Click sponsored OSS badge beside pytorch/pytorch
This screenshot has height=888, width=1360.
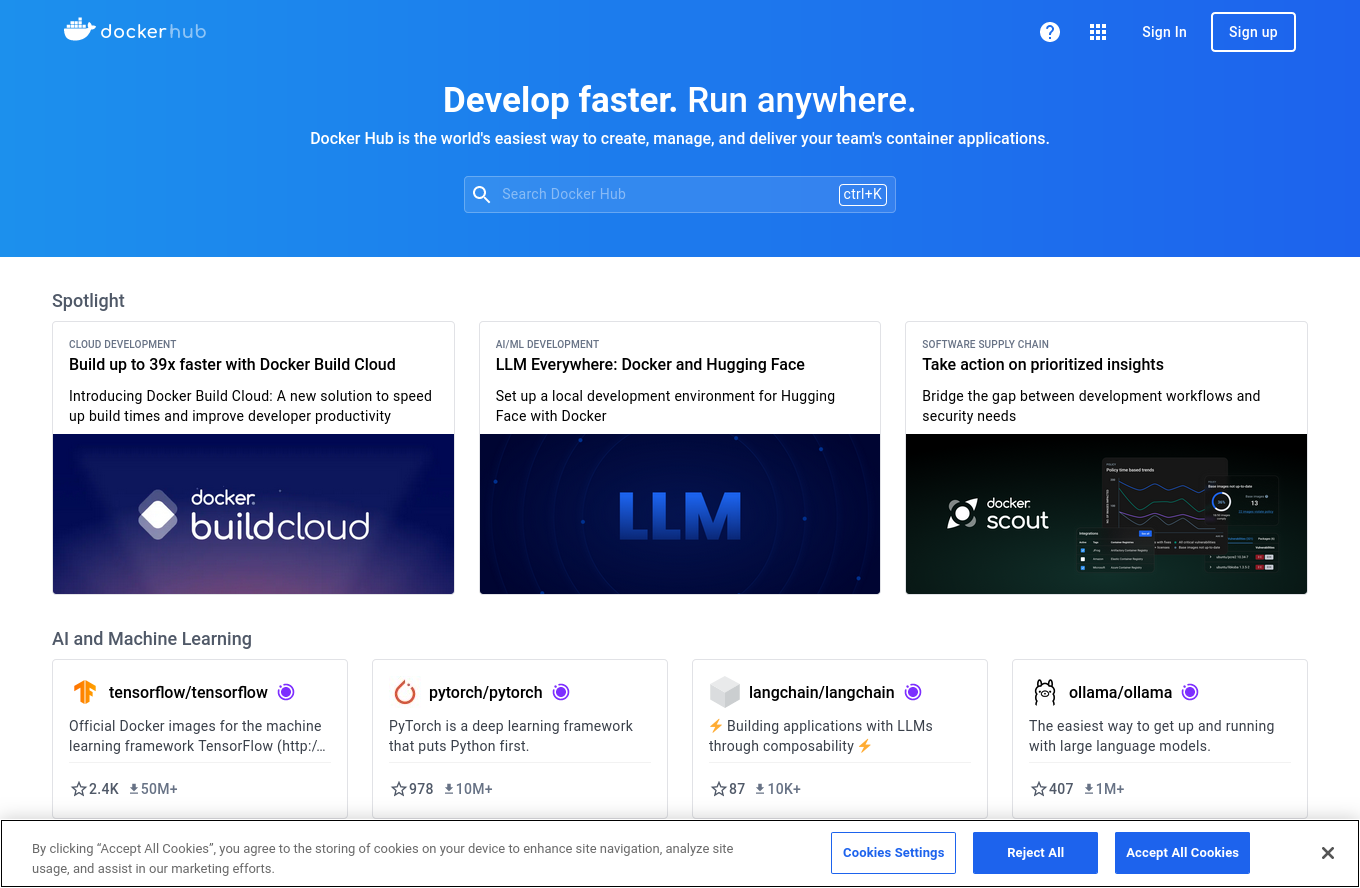[561, 692]
